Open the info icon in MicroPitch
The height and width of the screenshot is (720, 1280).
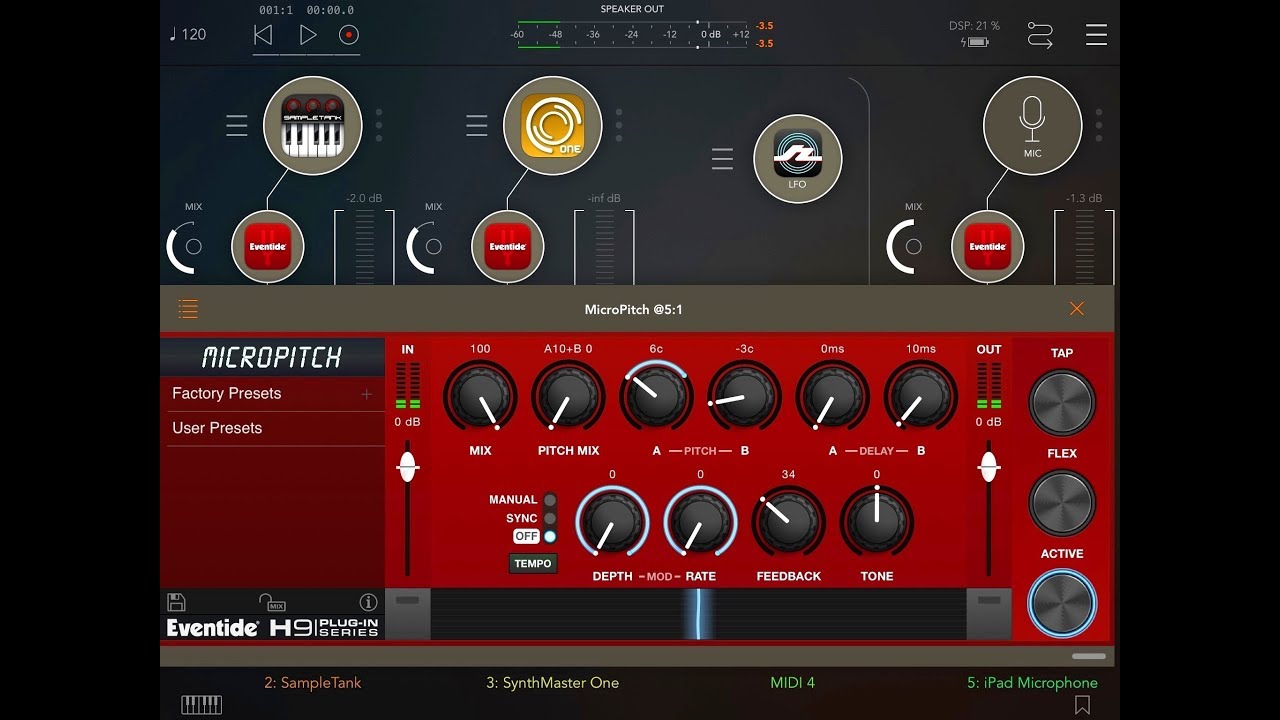[368, 602]
